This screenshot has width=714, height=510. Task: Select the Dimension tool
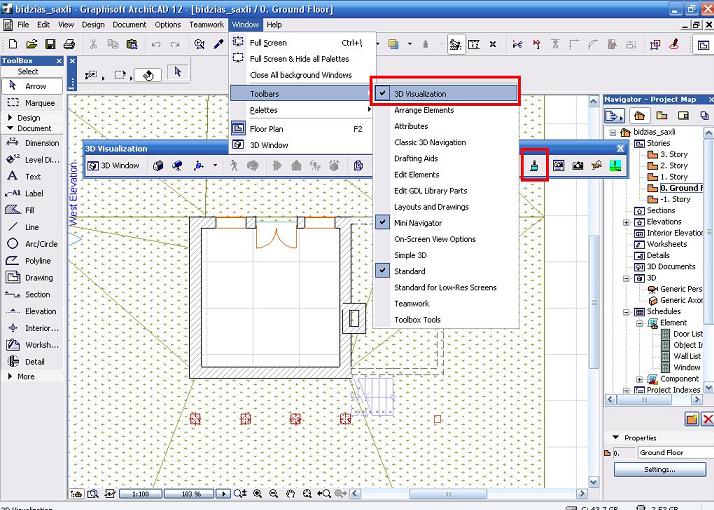point(32,143)
